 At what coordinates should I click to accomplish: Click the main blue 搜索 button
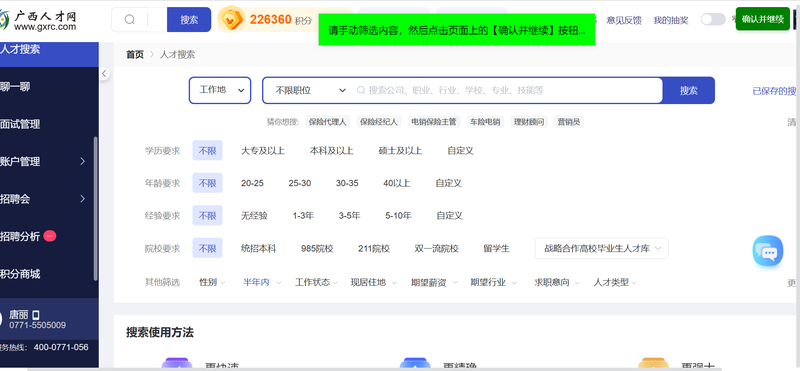pyautogui.click(x=688, y=90)
